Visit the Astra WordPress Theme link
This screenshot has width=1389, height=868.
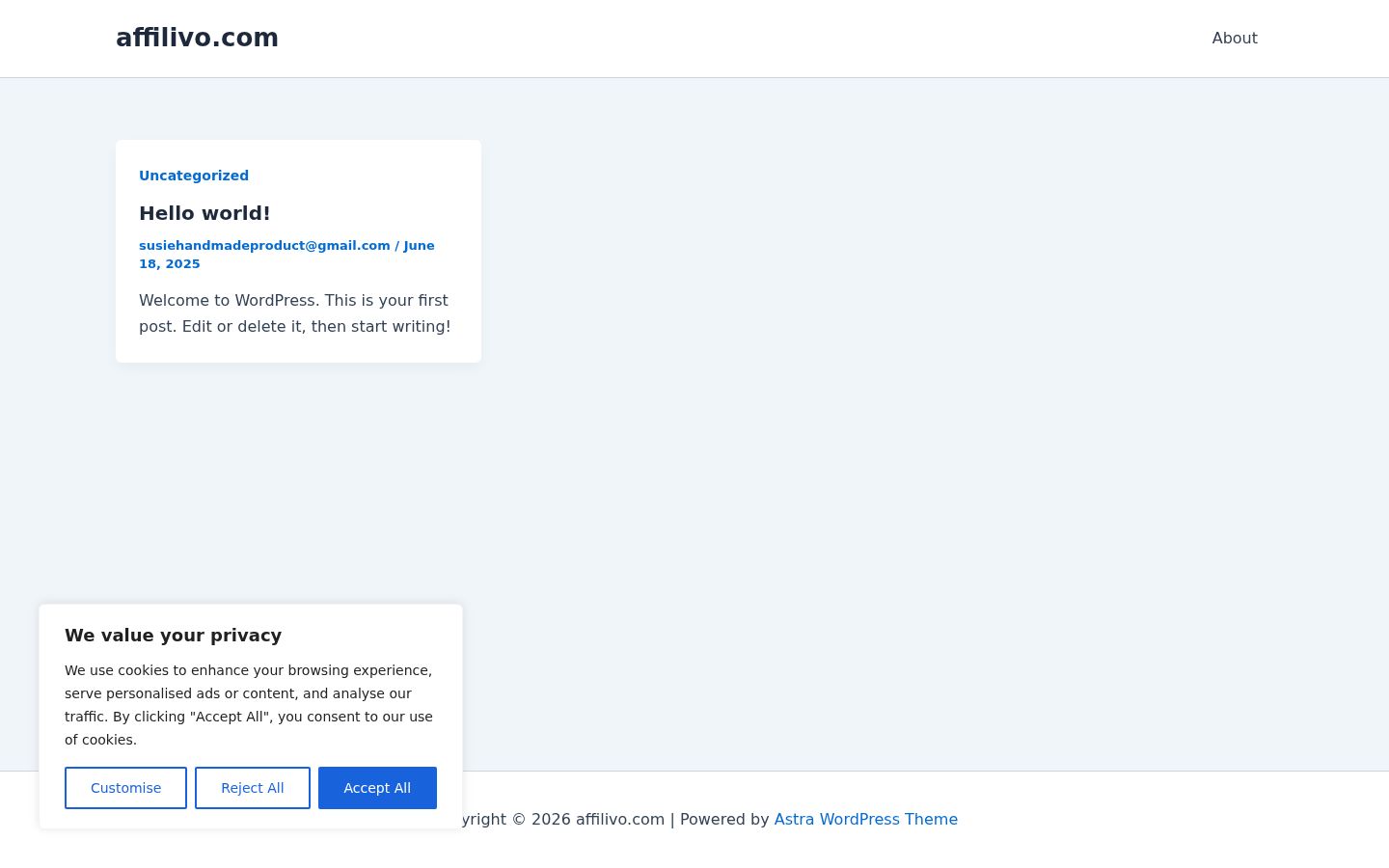coord(865,819)
